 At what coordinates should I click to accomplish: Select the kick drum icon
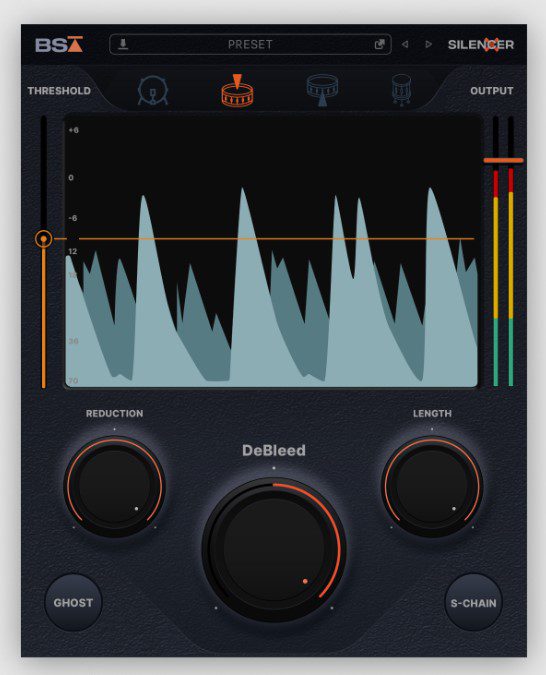point(153,90)
